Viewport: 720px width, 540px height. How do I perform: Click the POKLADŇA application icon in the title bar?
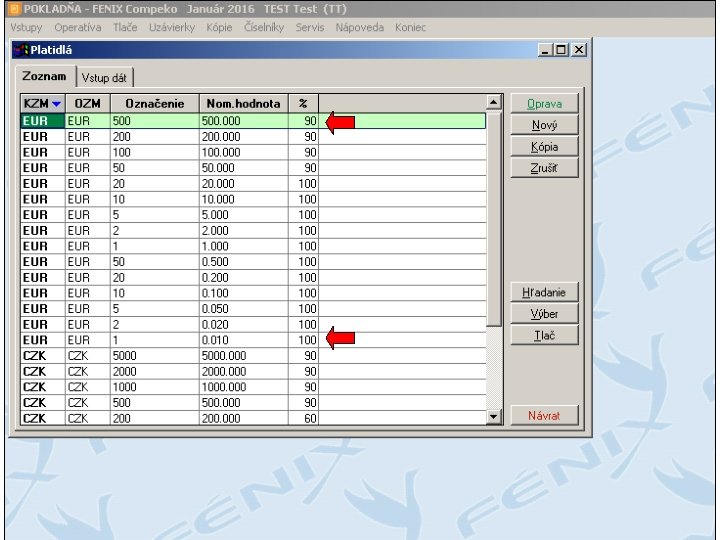pyautogui.click(x=15, y=9)
